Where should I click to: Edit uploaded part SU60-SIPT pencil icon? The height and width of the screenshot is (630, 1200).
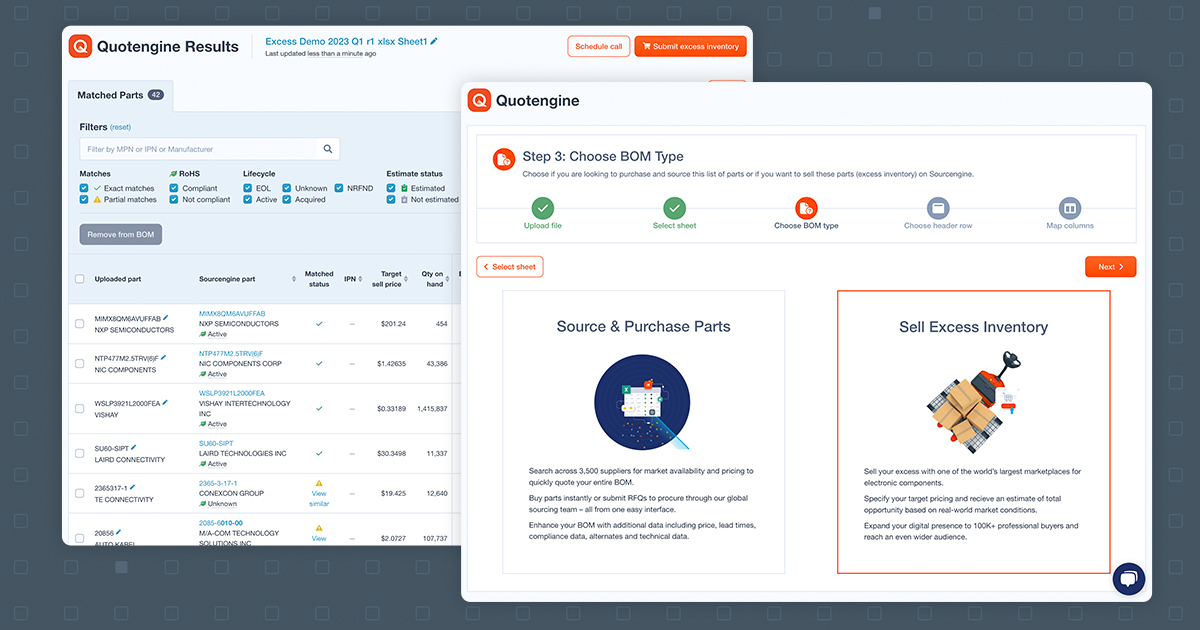point(134,448)
